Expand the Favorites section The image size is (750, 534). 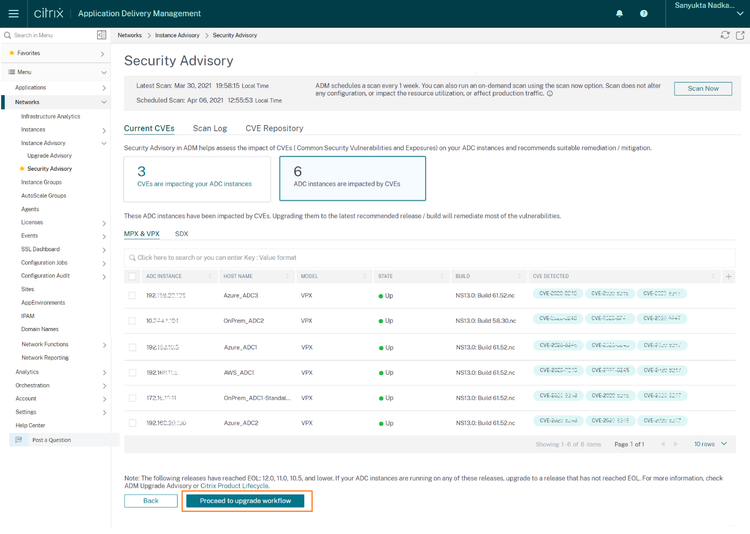(x=102, y=54)
